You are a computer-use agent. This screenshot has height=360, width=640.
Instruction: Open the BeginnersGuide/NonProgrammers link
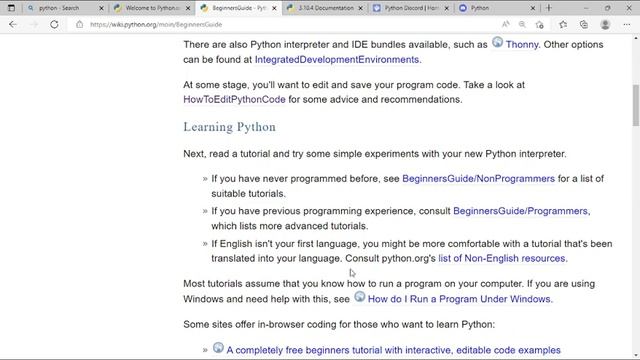(x=478, y=179)
